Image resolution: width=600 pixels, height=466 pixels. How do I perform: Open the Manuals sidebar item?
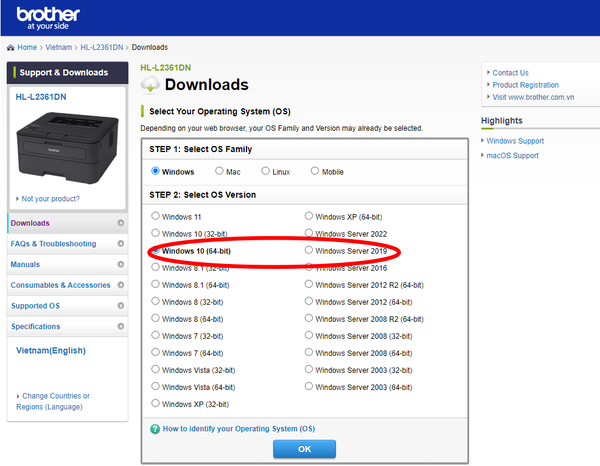pos(67,264)
